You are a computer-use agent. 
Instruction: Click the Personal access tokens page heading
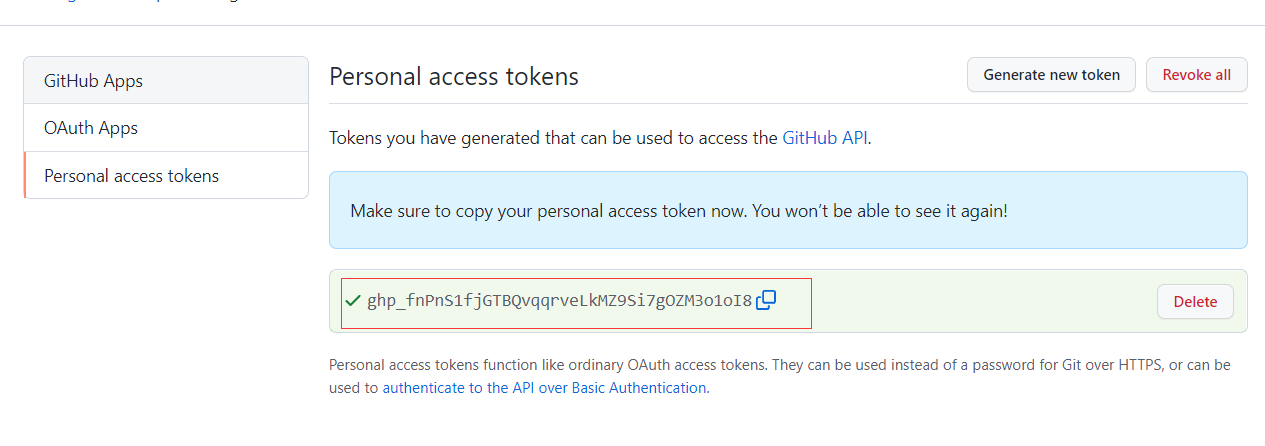click(x=453, y=77)
